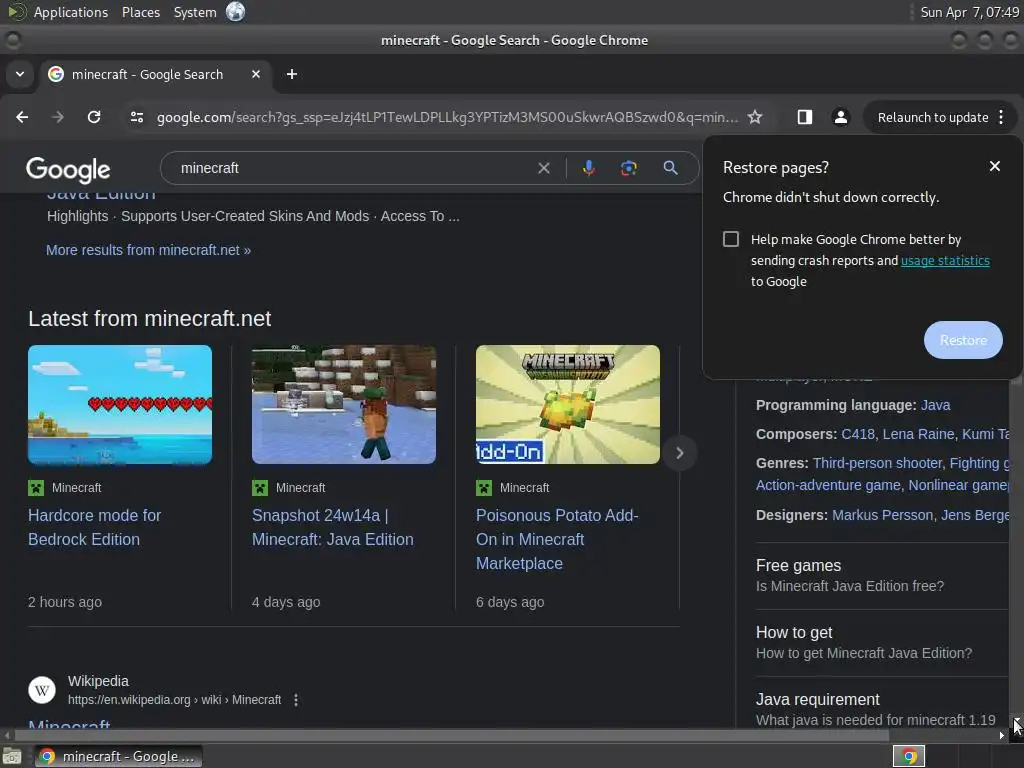Click the snowy Snapshot 24w14a thumbnail
The height and width of the screenshot is (768, 1024).
(x=344, y=404)
